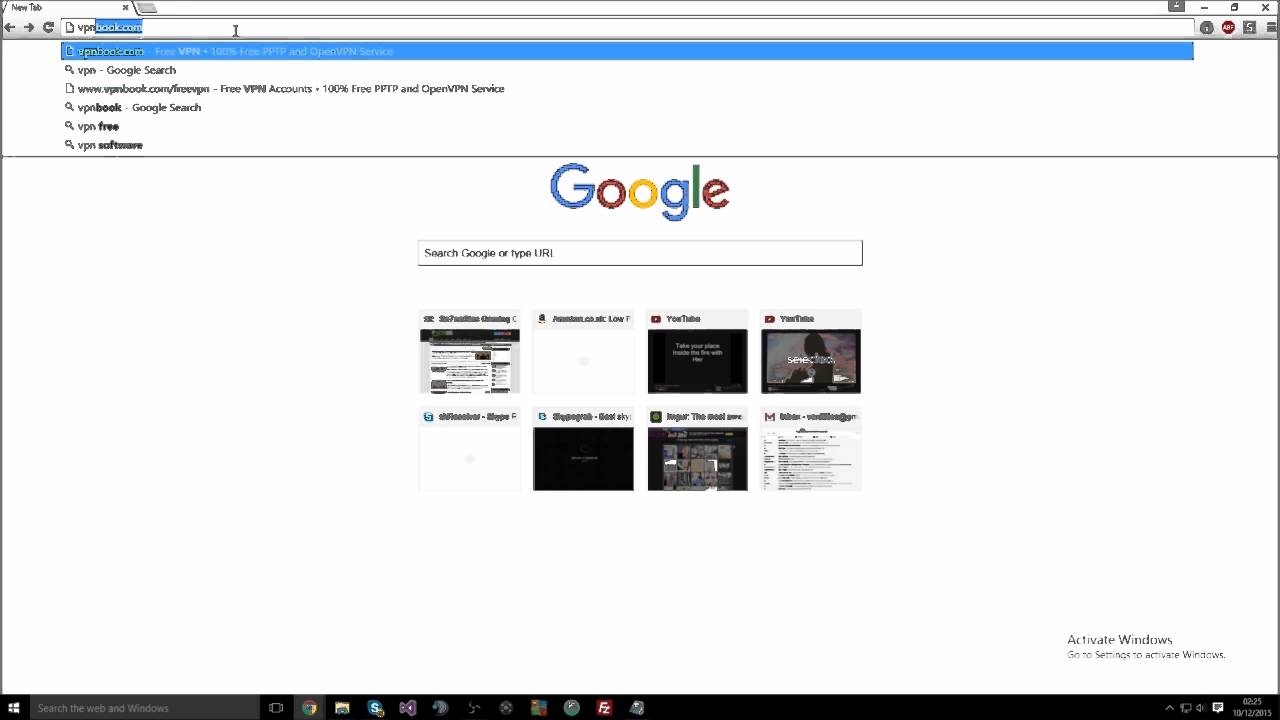1280x720 pixels.
Task: Click the taskbar icon left of FileZilla
Action: (x=571, y=708)
